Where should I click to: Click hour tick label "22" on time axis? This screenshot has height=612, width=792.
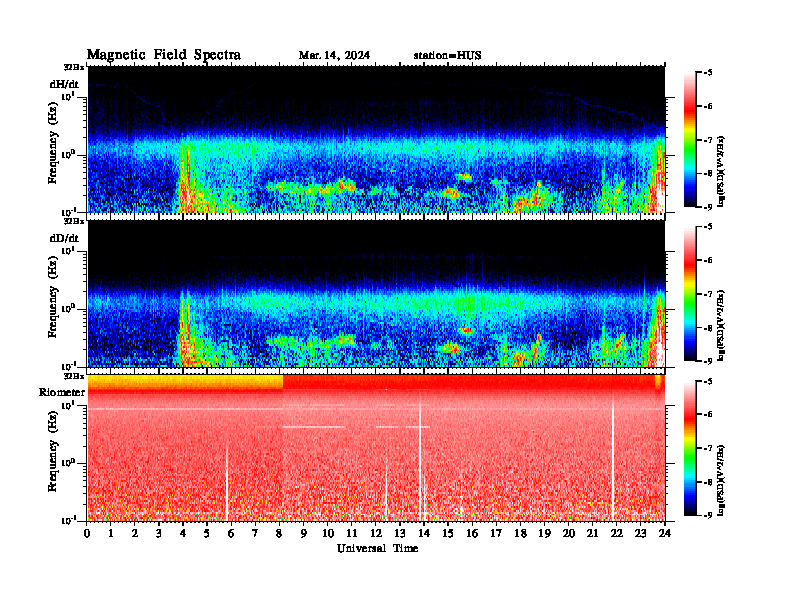pos(617,533)
